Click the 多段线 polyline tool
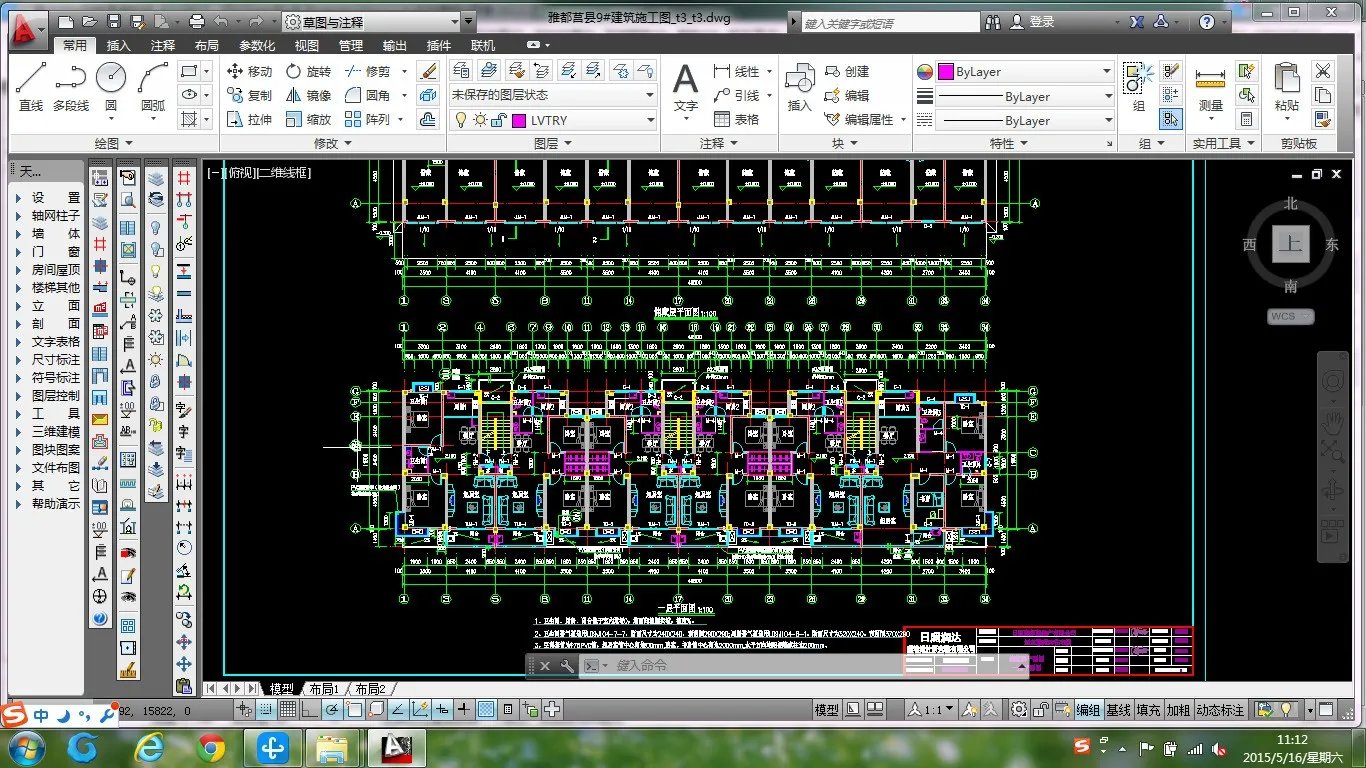The image size is (1366, 768). coord(70,85)
